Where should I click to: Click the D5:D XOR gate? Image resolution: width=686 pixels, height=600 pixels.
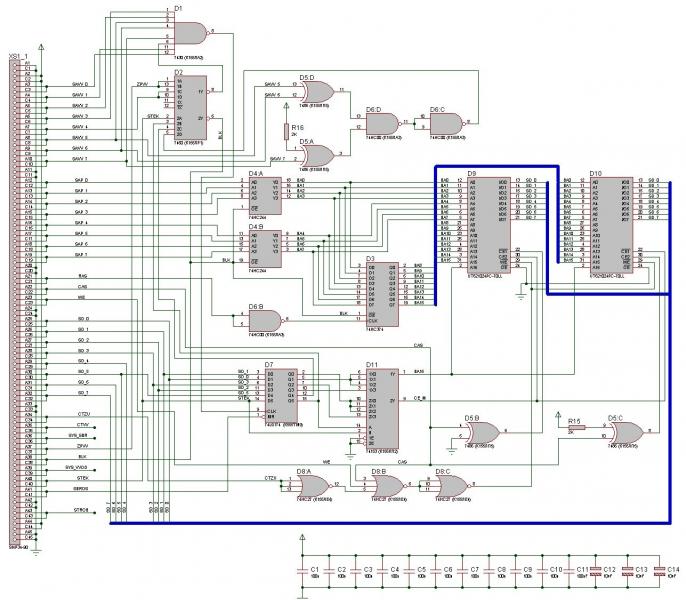pos(319,91)
